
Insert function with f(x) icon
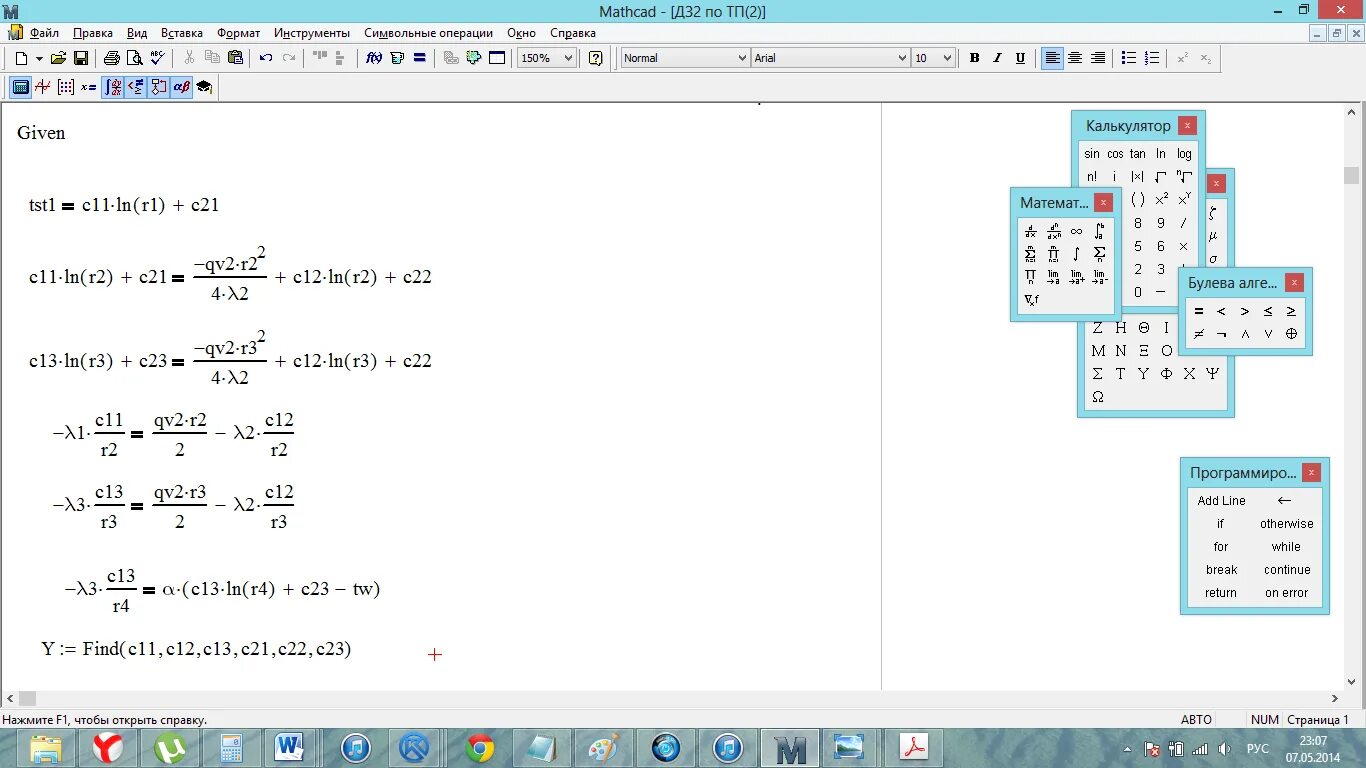tap(374, 58)
